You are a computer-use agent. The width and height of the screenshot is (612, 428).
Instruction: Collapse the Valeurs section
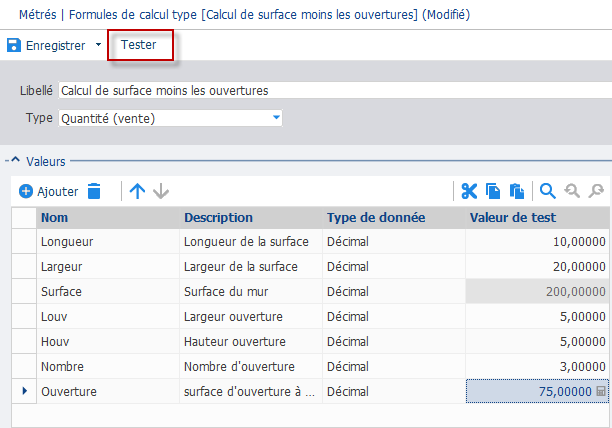coord(15,160)
